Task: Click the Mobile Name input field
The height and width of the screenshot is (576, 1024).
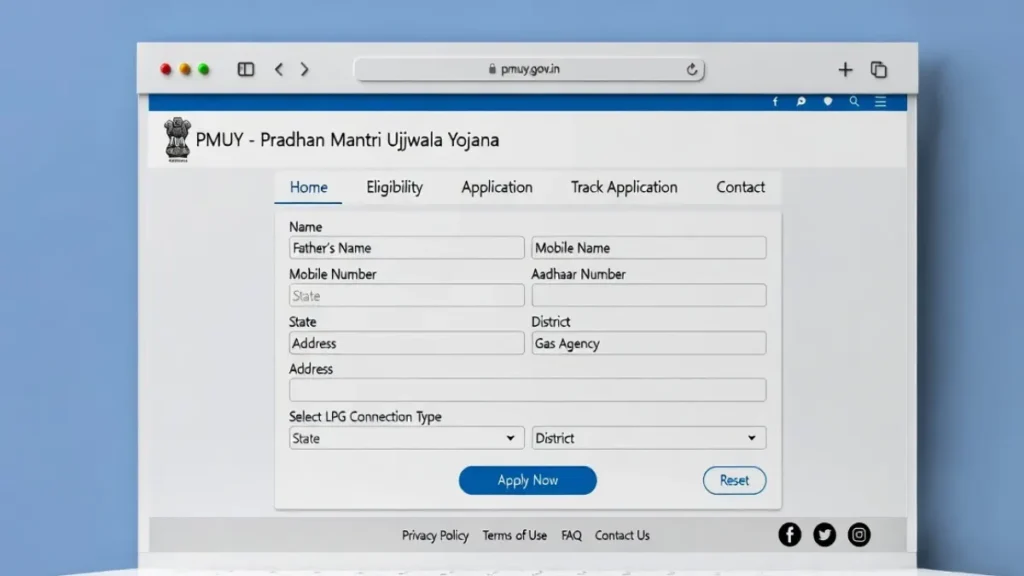Action: coord(648,248)
